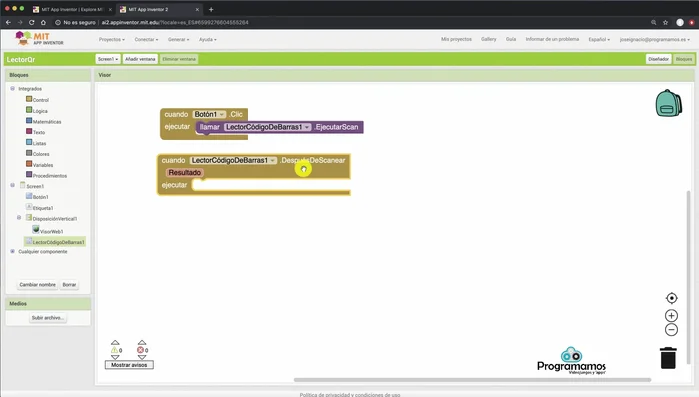This screenshot has width=699, height=397.
Task: Open the Política de privacidad footer link
Action: 350,395
